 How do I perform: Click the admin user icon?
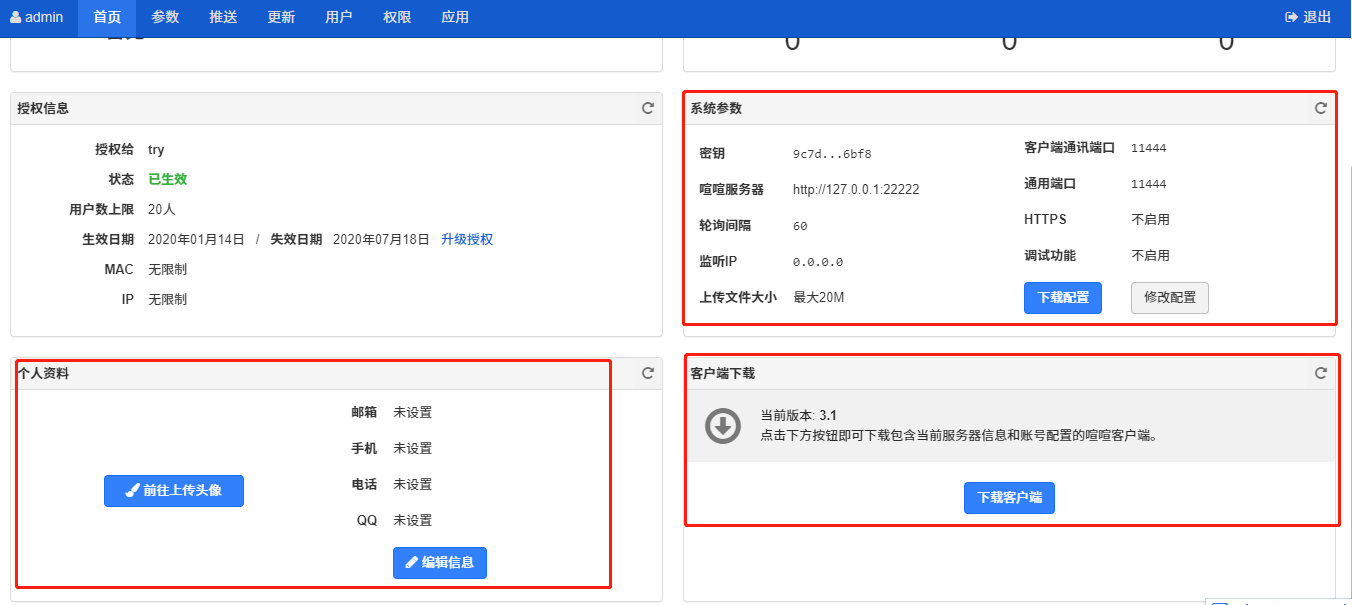(15, 18)
